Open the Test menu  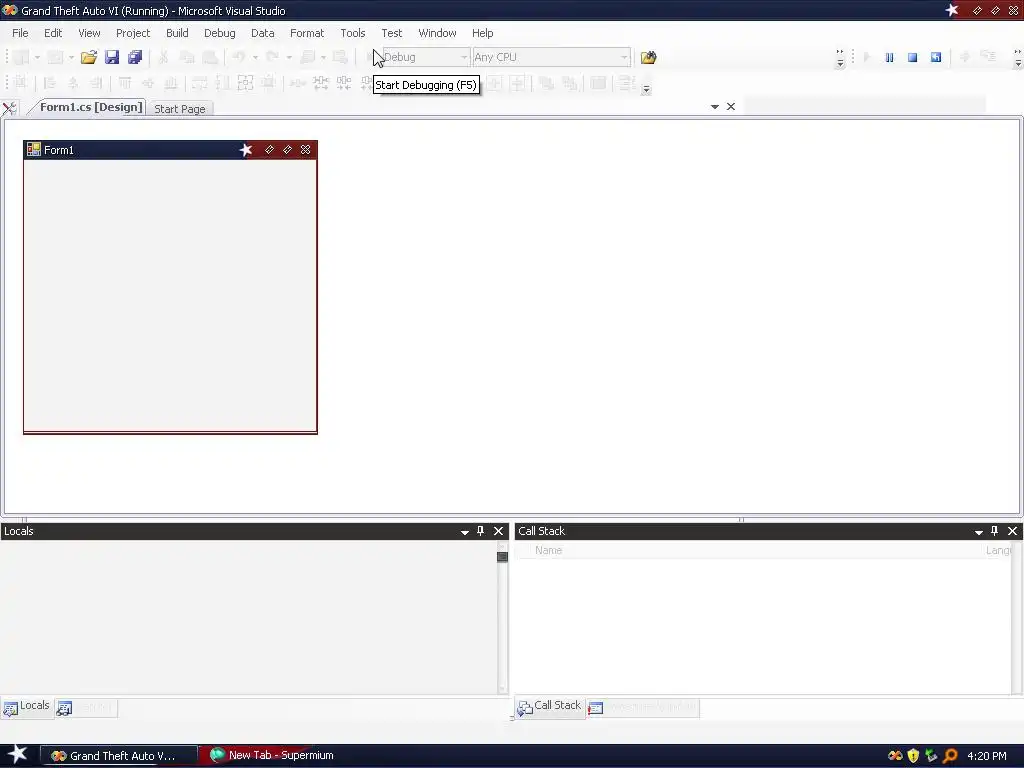[392, 33]
